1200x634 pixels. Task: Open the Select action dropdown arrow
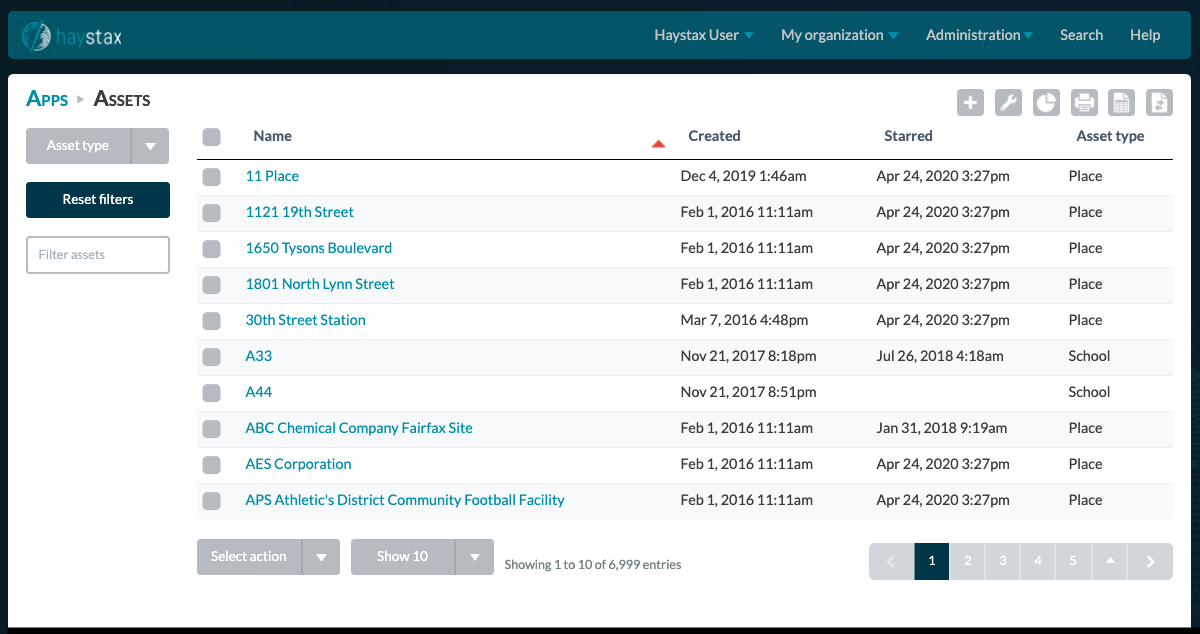(x=321, y=557)
